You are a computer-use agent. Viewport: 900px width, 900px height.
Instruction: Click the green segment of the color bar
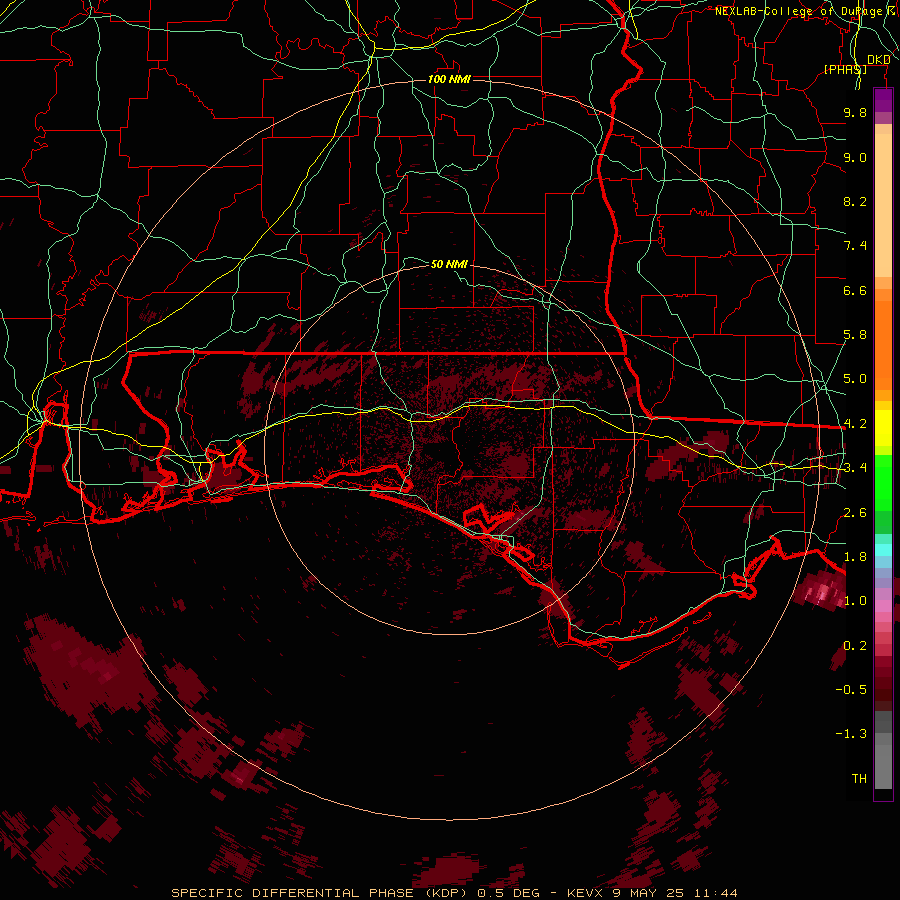883,483
